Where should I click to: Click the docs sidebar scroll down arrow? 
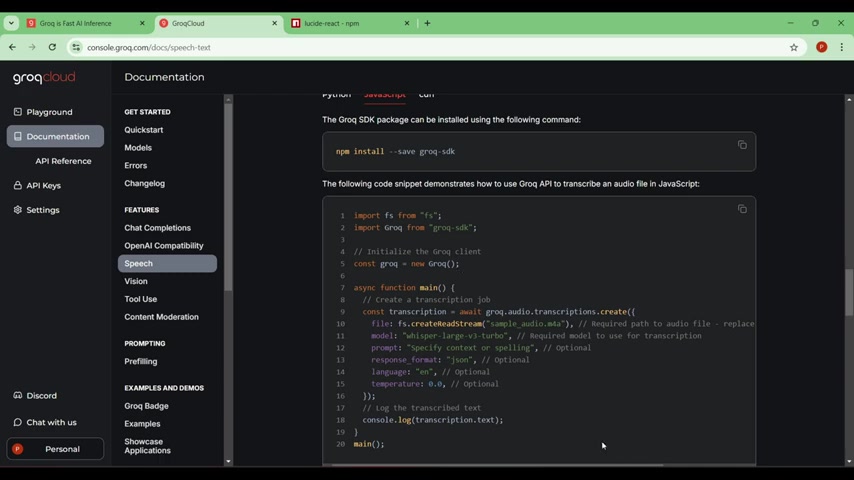(x=228, y=461)
